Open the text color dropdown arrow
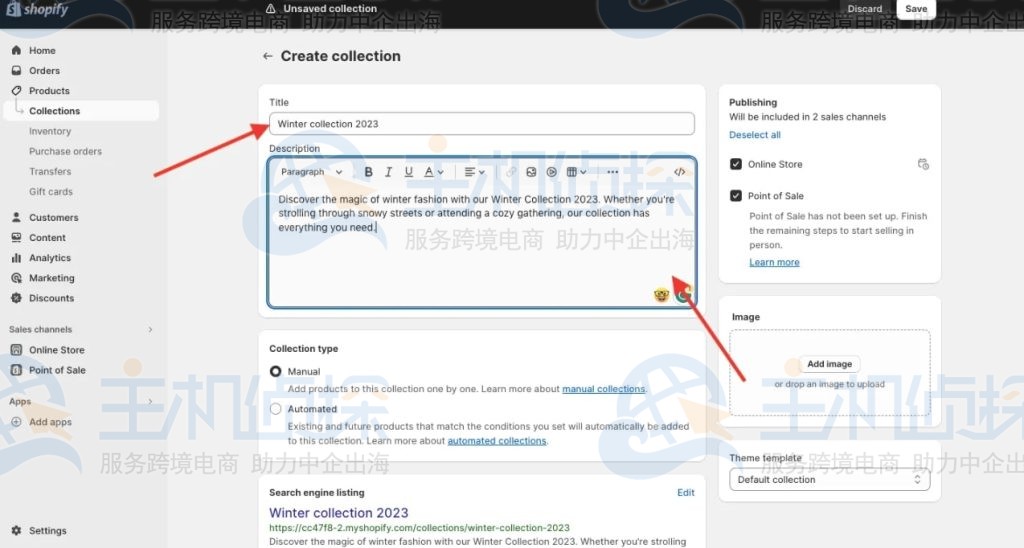Screen dimensions: 1024x548 pos(441,172)
